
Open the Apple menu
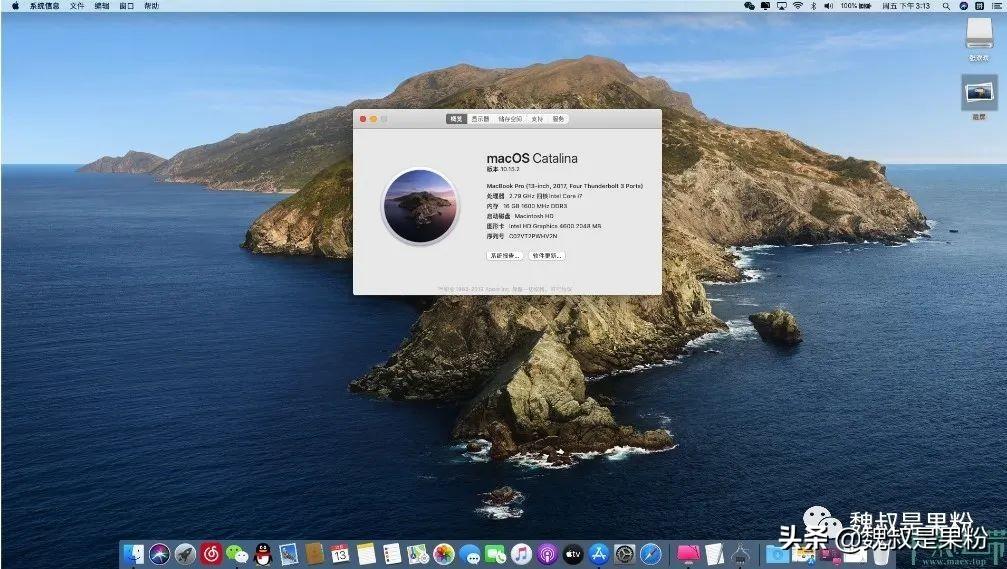[x=15, y=6]
